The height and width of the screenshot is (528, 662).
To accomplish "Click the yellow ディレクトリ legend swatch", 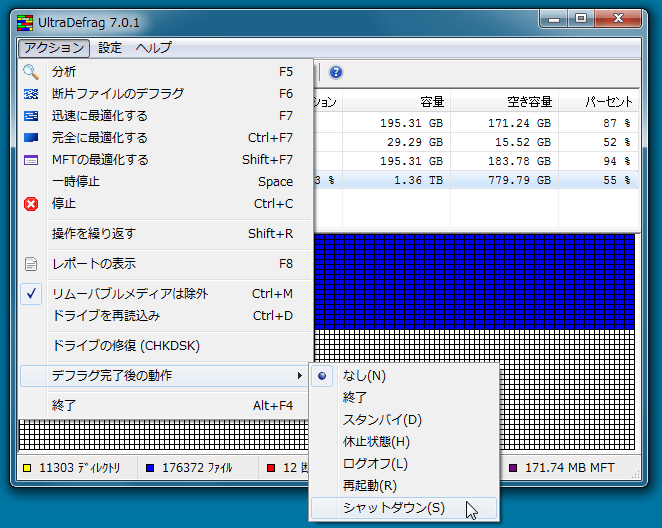I will 27,468.
